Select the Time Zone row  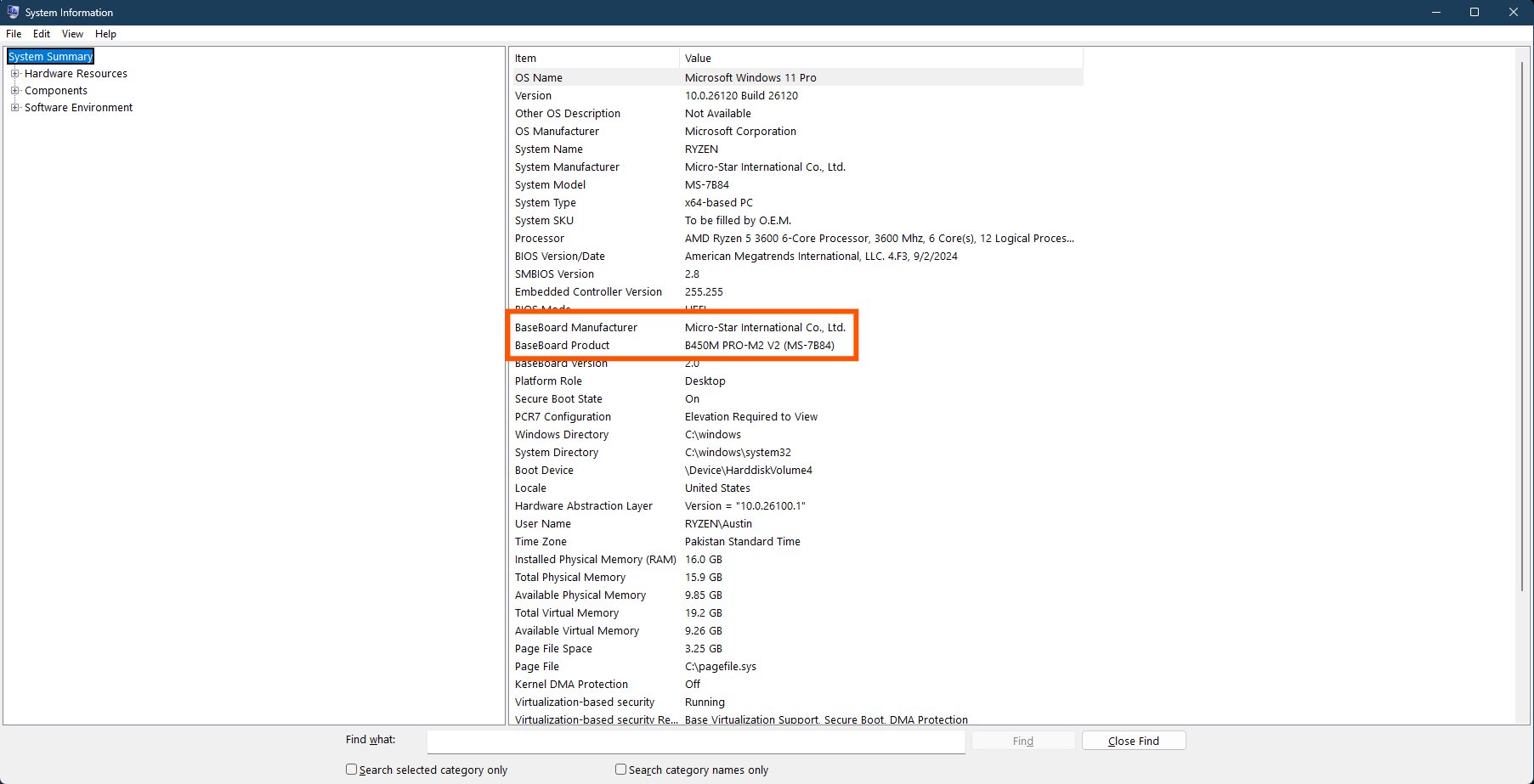(796, 541)
